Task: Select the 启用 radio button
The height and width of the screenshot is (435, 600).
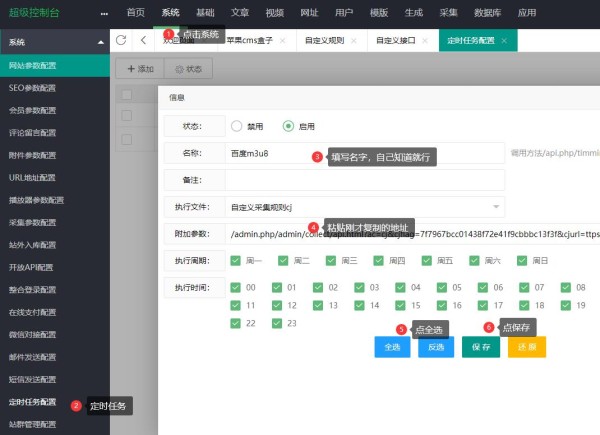Action: [288, 126]
